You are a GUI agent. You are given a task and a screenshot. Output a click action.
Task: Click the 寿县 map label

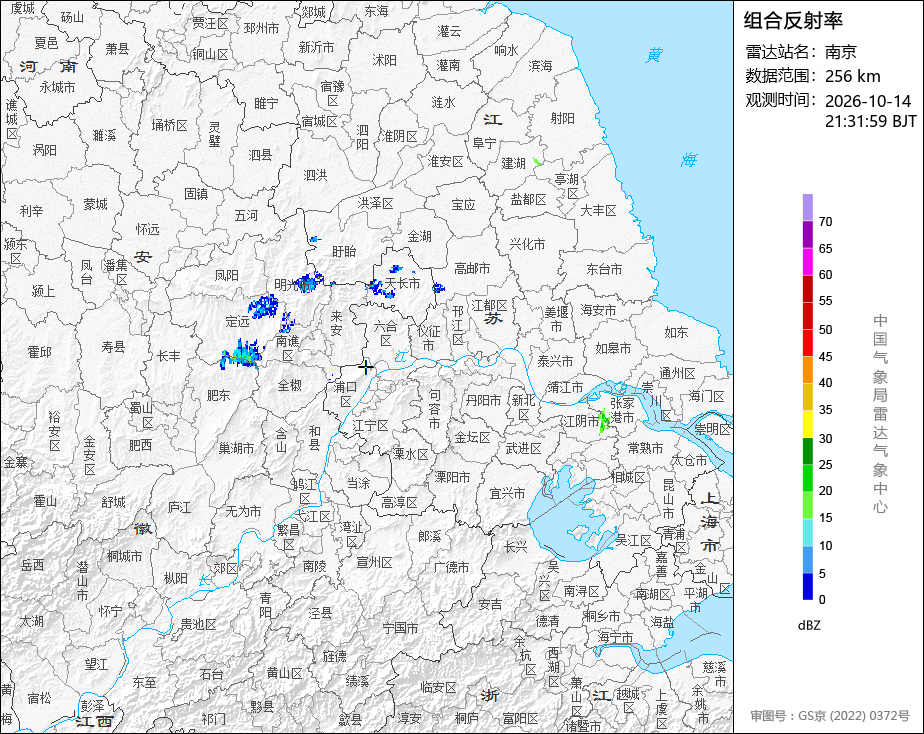pos(113,346)
